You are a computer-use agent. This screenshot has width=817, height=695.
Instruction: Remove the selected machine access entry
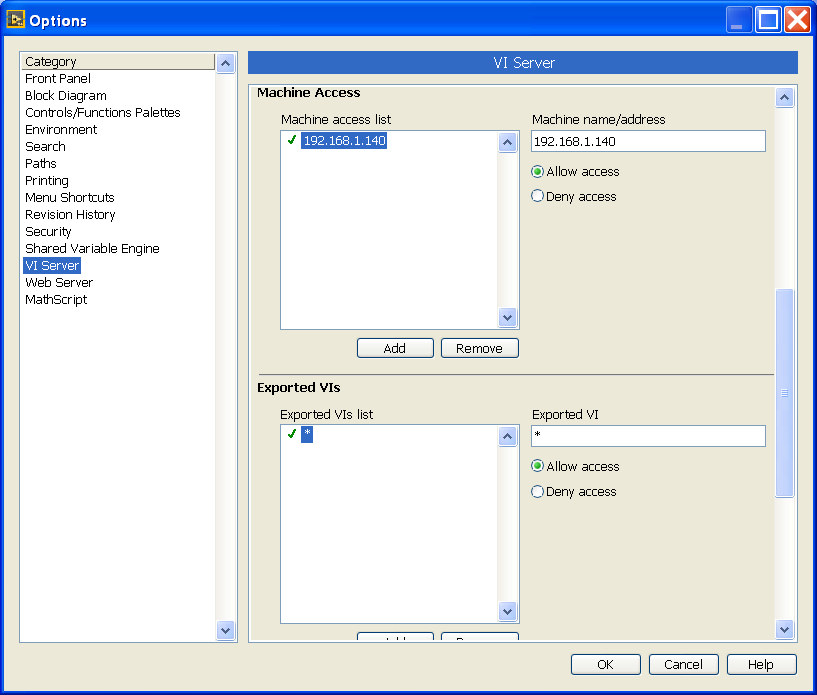[479, 348]
